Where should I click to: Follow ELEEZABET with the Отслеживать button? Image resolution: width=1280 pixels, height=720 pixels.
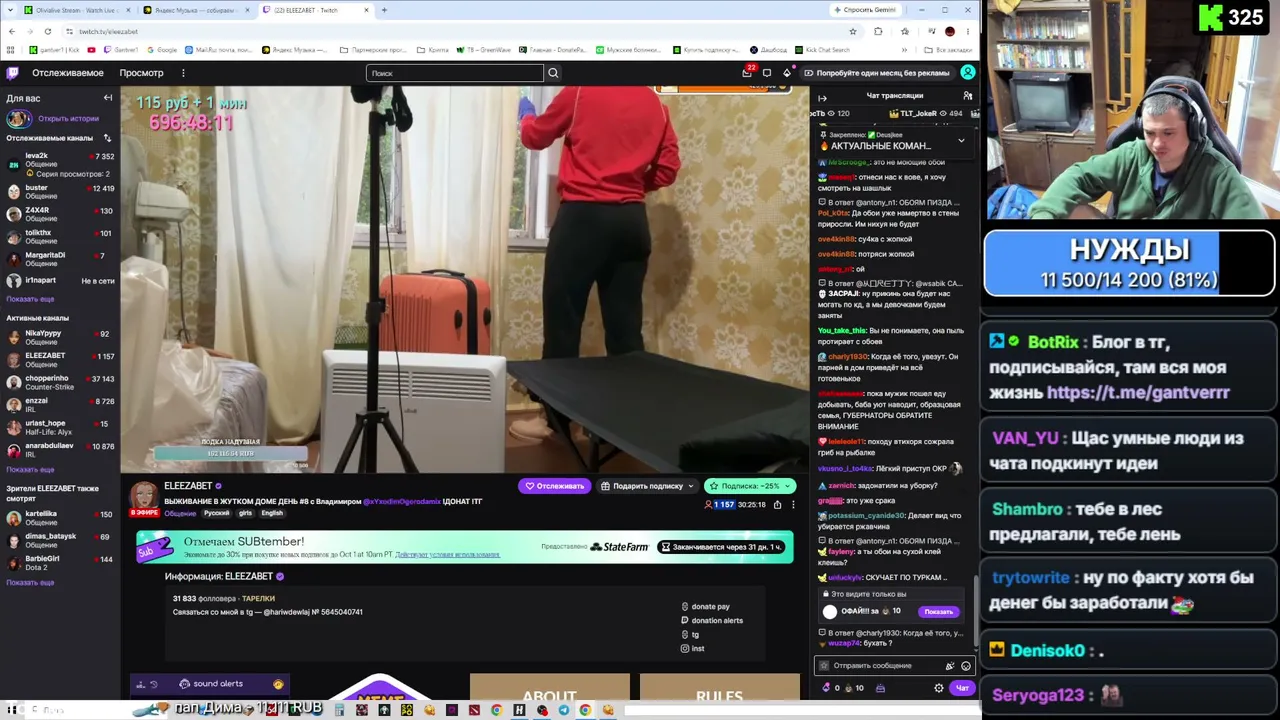pyautogui.click(x=554, y=486)
